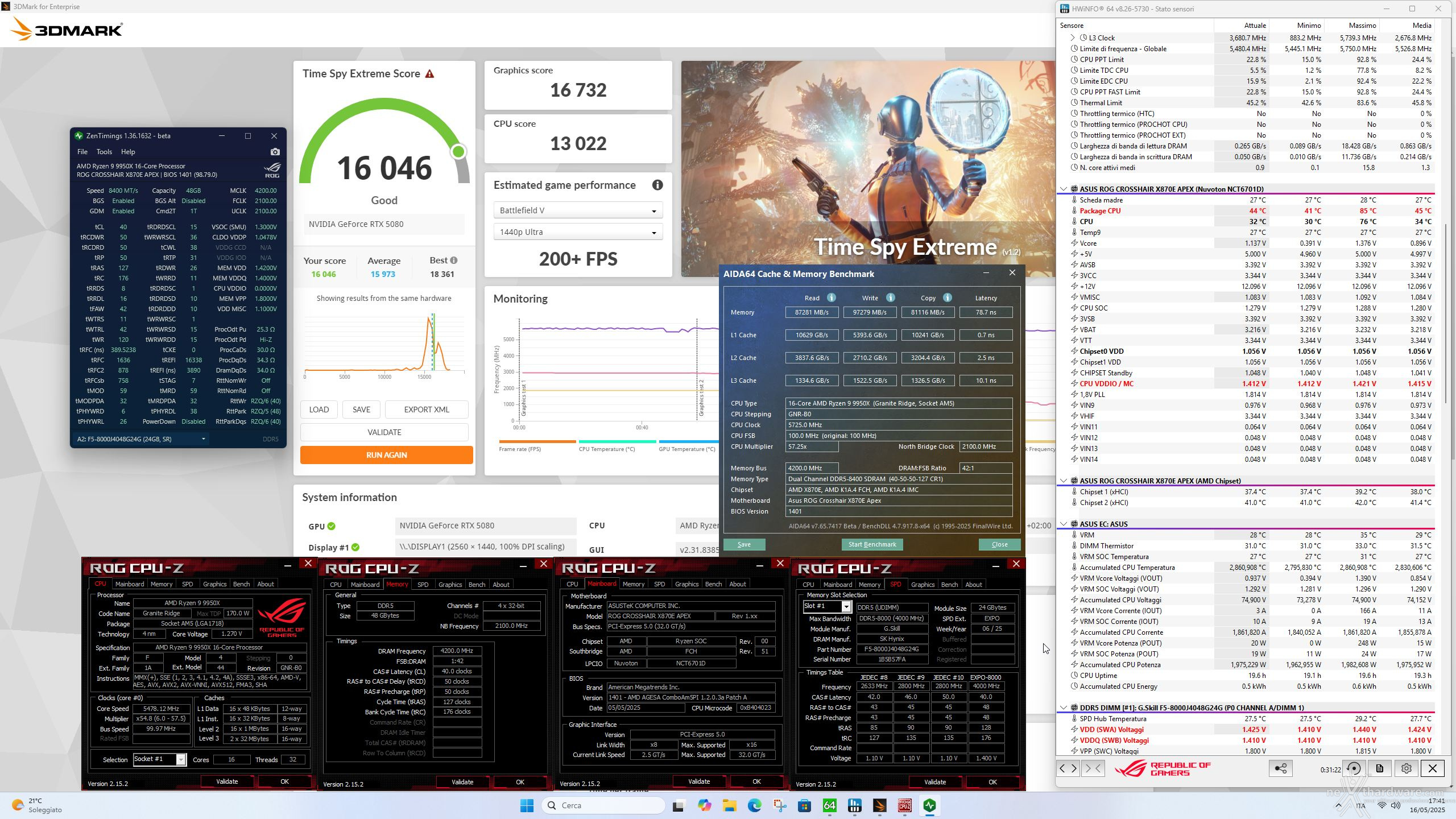This screenshot has width=1456, height=819.
Task: Click HWiNFO expand-columns arrows button
Action: tap(1068, 768)
